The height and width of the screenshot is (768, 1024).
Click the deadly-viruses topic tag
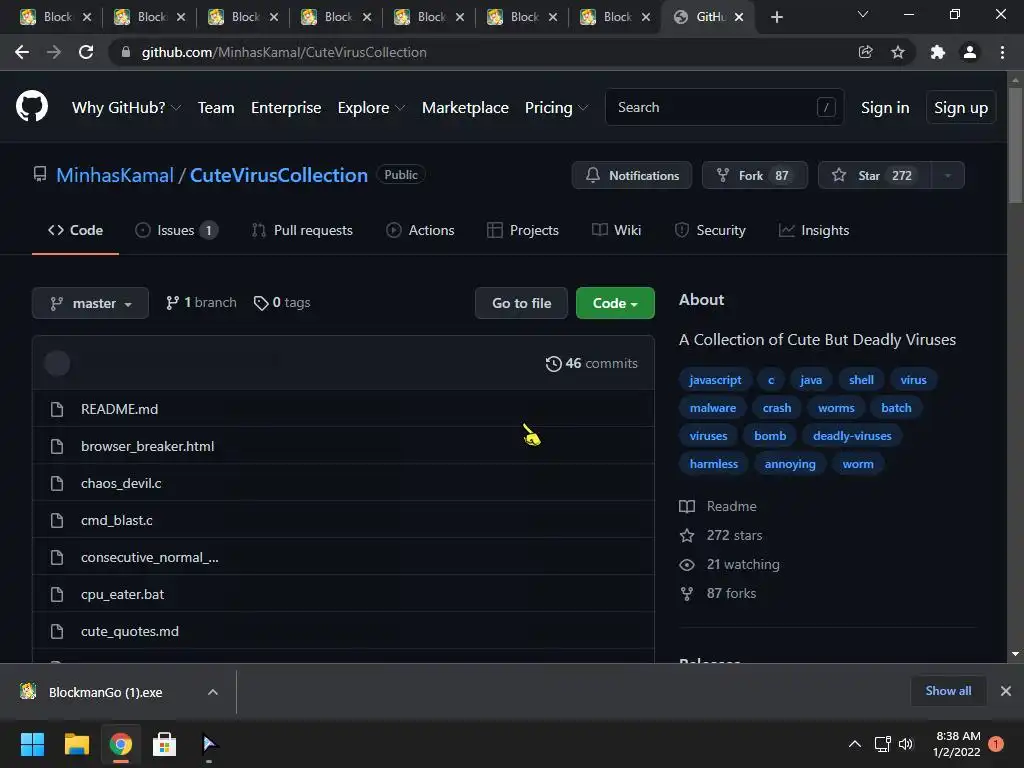pyautogui.click(x=852, y=436)
